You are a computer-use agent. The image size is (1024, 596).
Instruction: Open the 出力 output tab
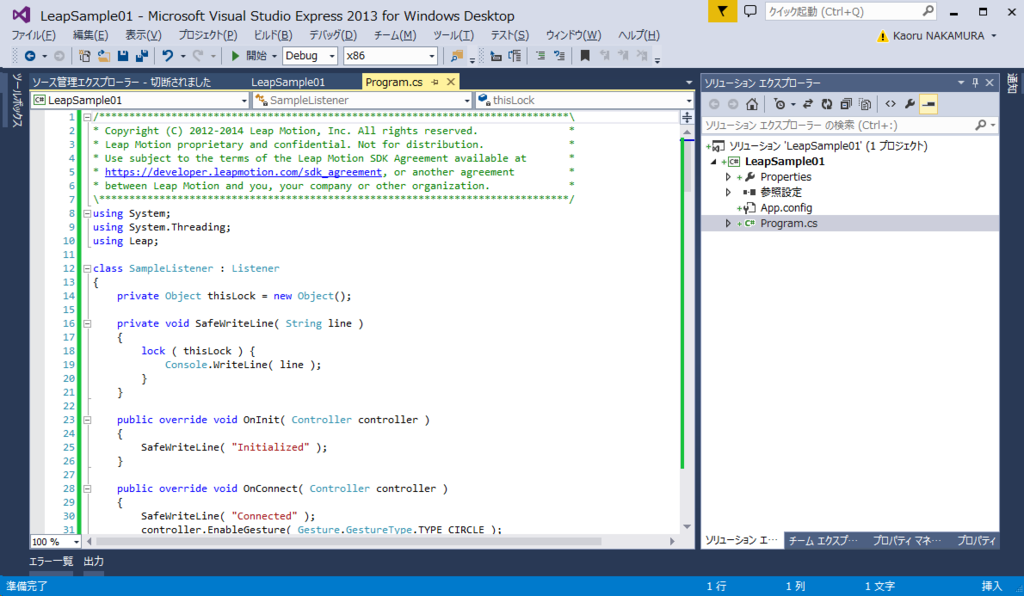(x=93, y=561)
